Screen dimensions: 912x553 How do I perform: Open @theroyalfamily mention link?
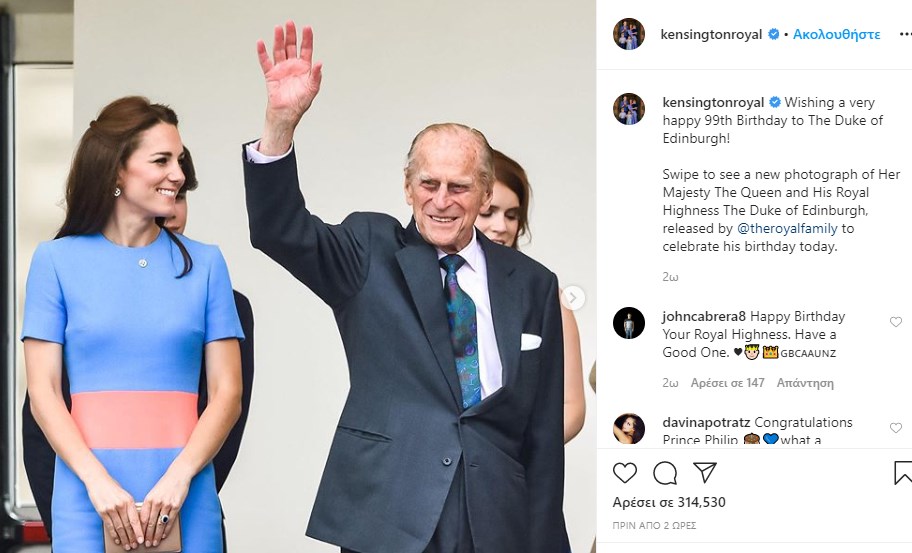click(787, 229)
